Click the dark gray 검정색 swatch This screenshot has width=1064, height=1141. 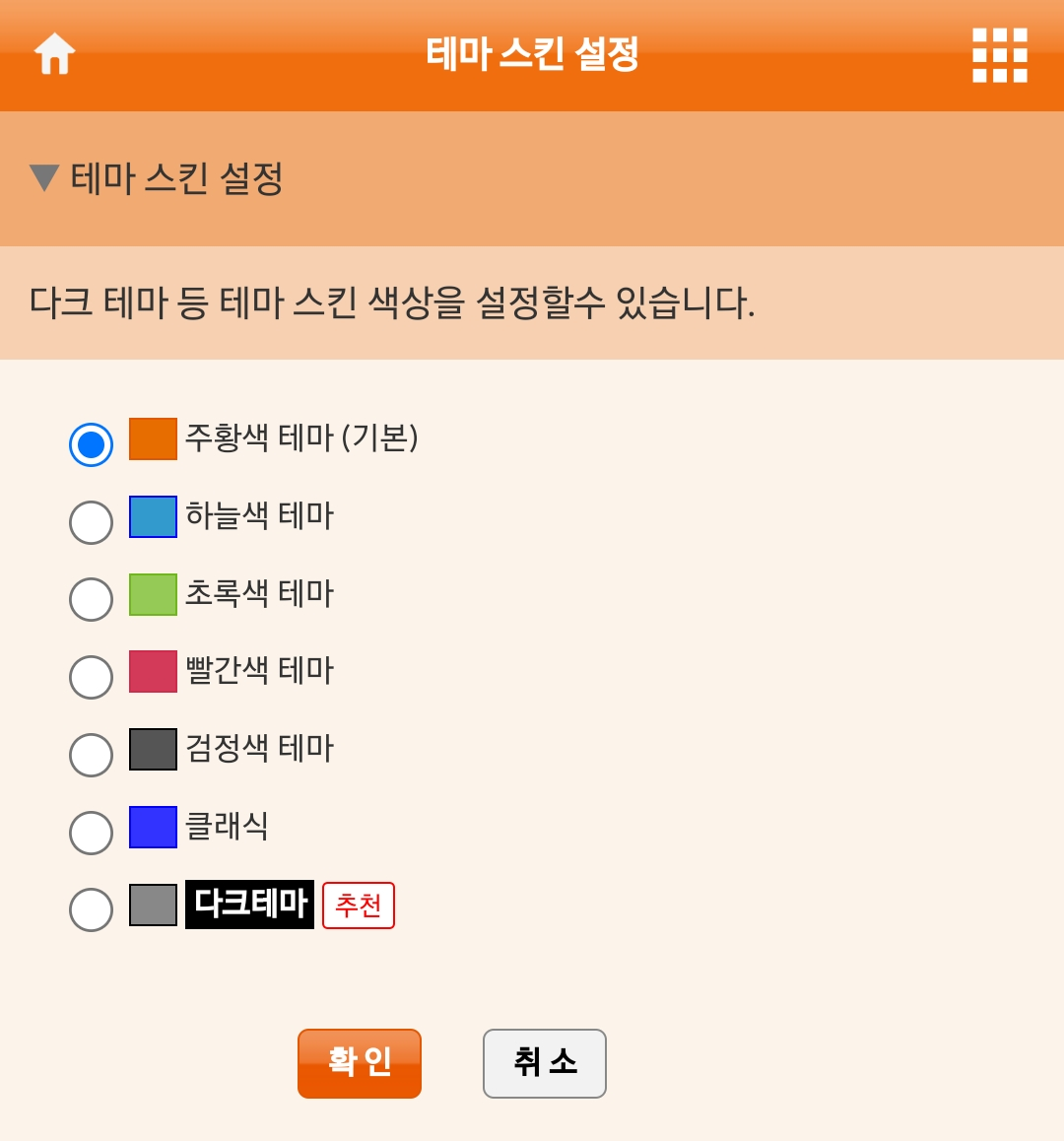(153, 749)
